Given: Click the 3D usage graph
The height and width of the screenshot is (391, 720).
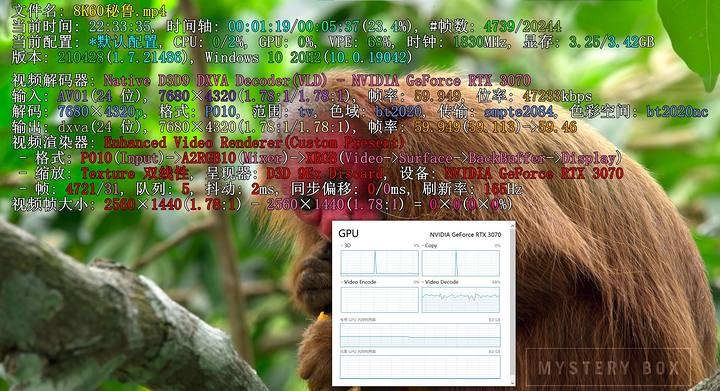Looking at the screenshot, I should 380,263.
